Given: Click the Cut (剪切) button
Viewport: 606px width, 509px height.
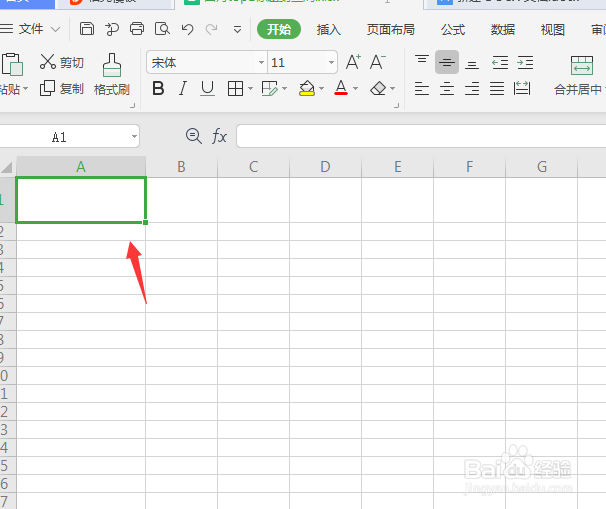Looking at the screenshot, I should 61,62.
